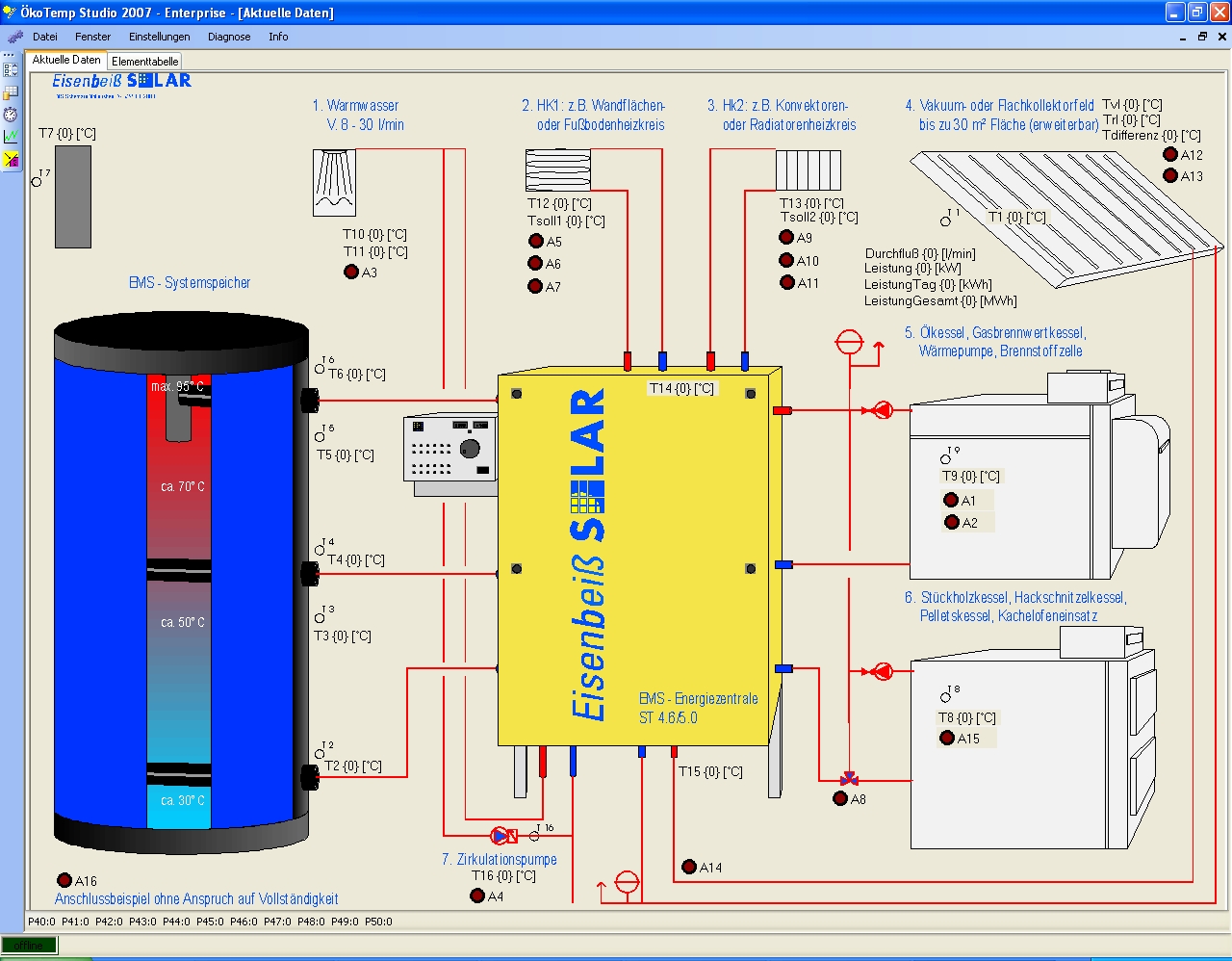Click the warm water shower graphic
The width and height of the screenshot is (1232, 961).
pyautogui.click(x=334, y=182)
